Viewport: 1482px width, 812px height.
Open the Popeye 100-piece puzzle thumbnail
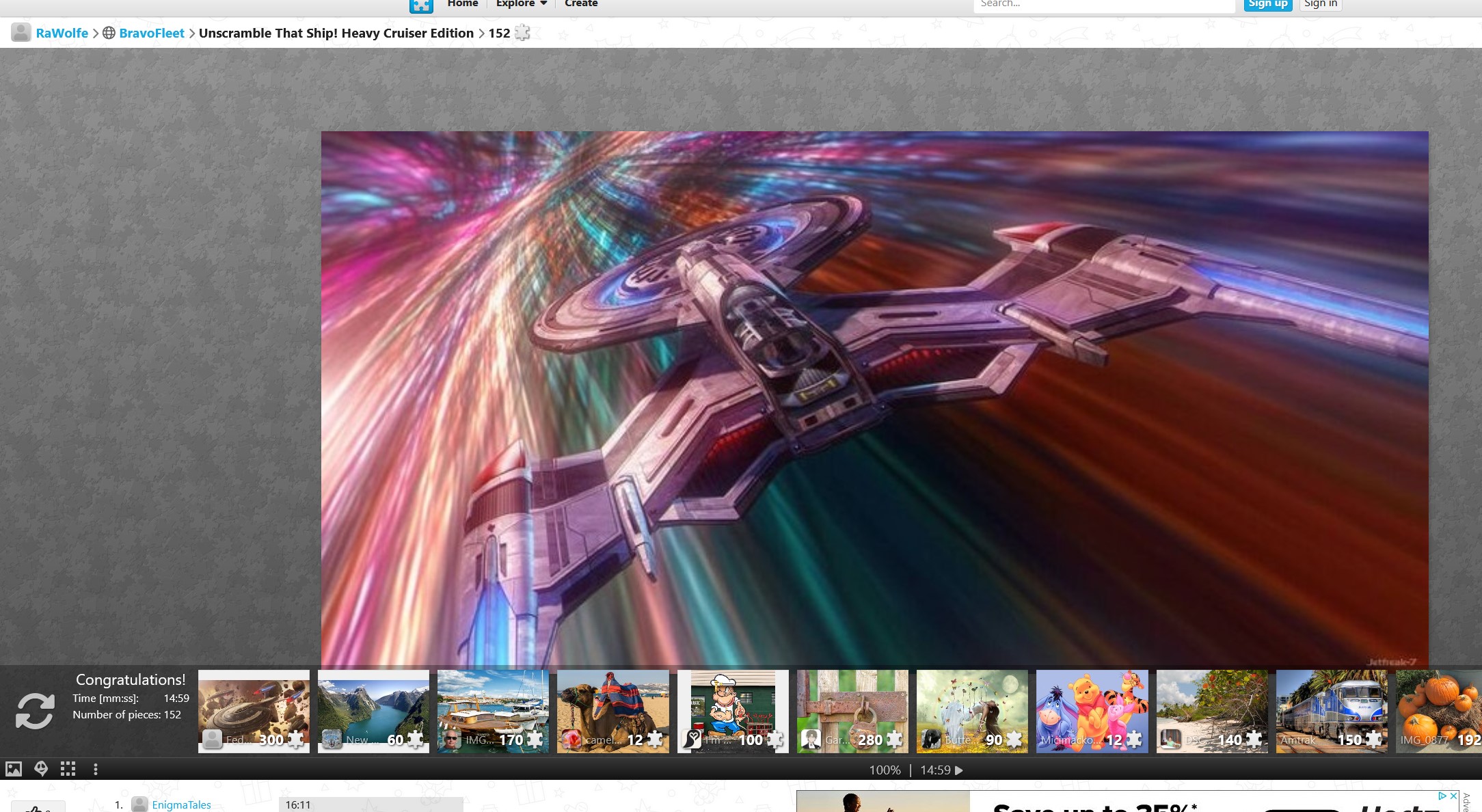coord(733,712)
